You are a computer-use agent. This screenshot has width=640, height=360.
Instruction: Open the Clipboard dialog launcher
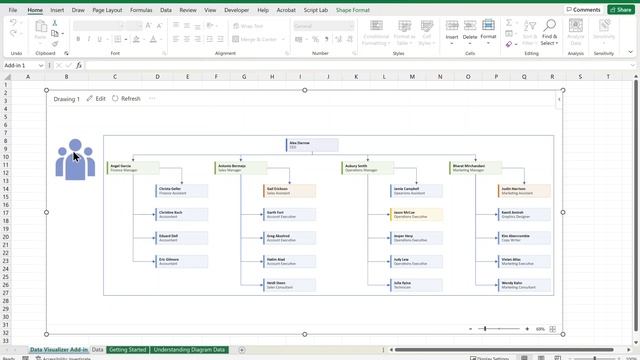click(x=66, y=53)
